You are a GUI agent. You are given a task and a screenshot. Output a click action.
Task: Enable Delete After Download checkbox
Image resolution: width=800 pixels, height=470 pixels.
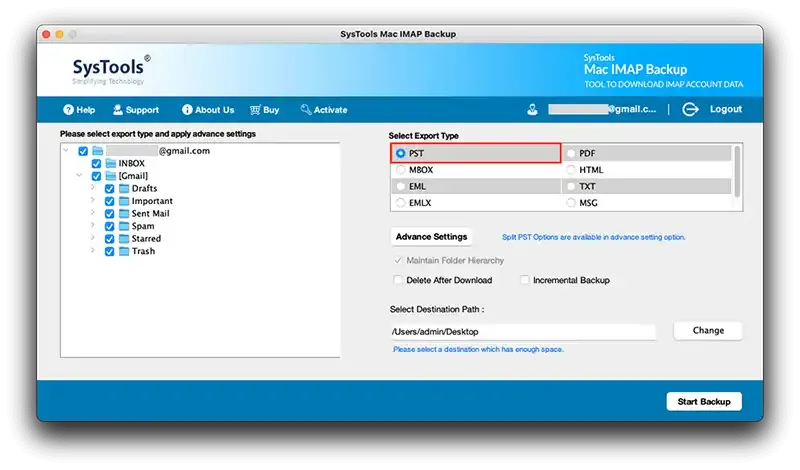397,280
